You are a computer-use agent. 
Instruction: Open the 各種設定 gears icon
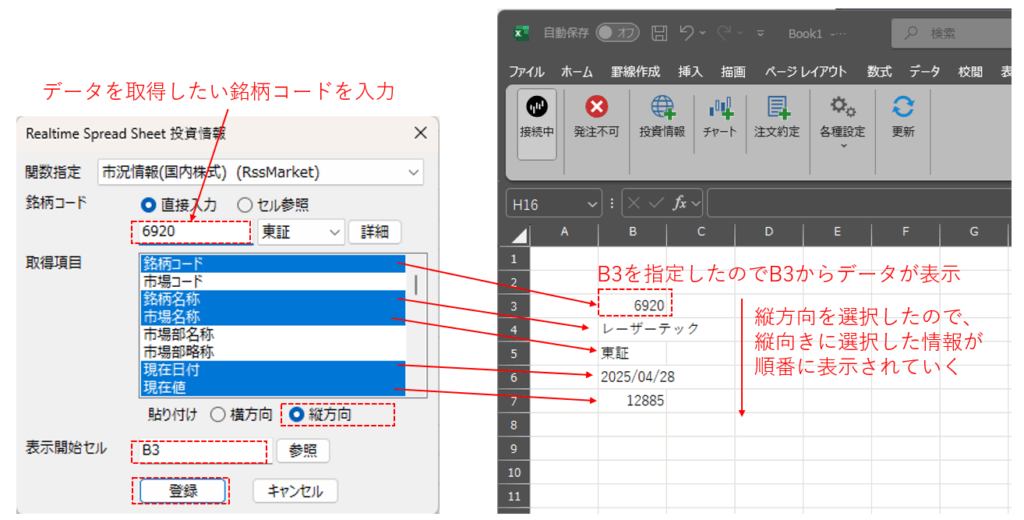pos(842,106)
